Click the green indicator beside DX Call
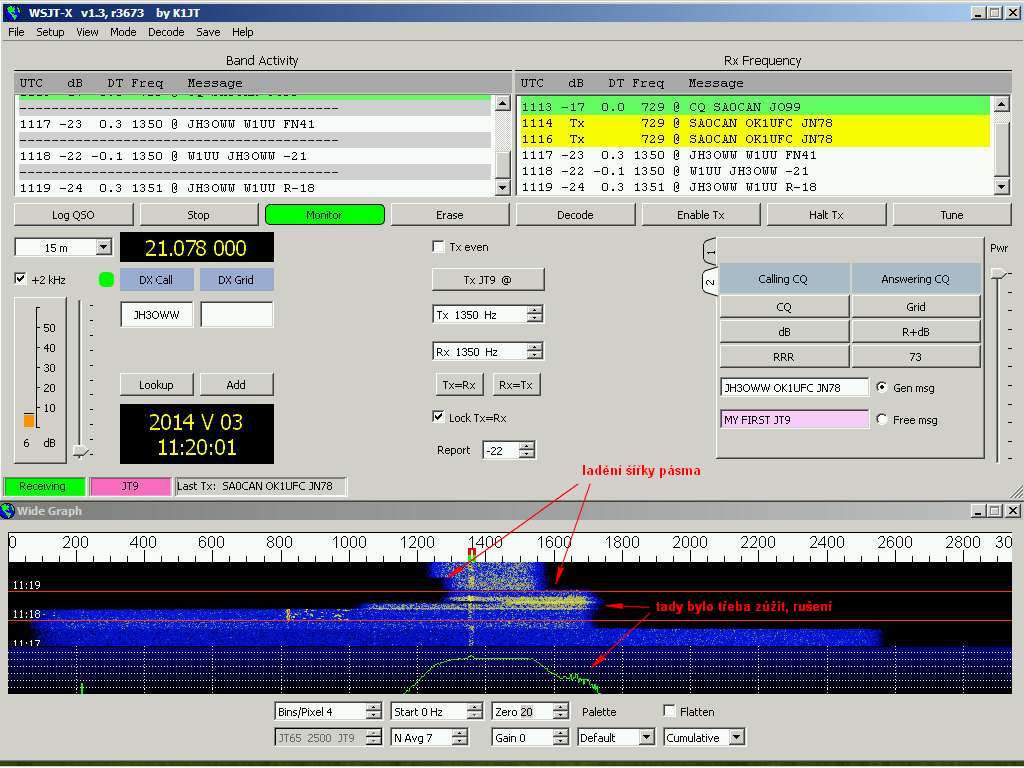Image resolution: width=1024 pixels, height=768 pixels. [x=107, y=280]
